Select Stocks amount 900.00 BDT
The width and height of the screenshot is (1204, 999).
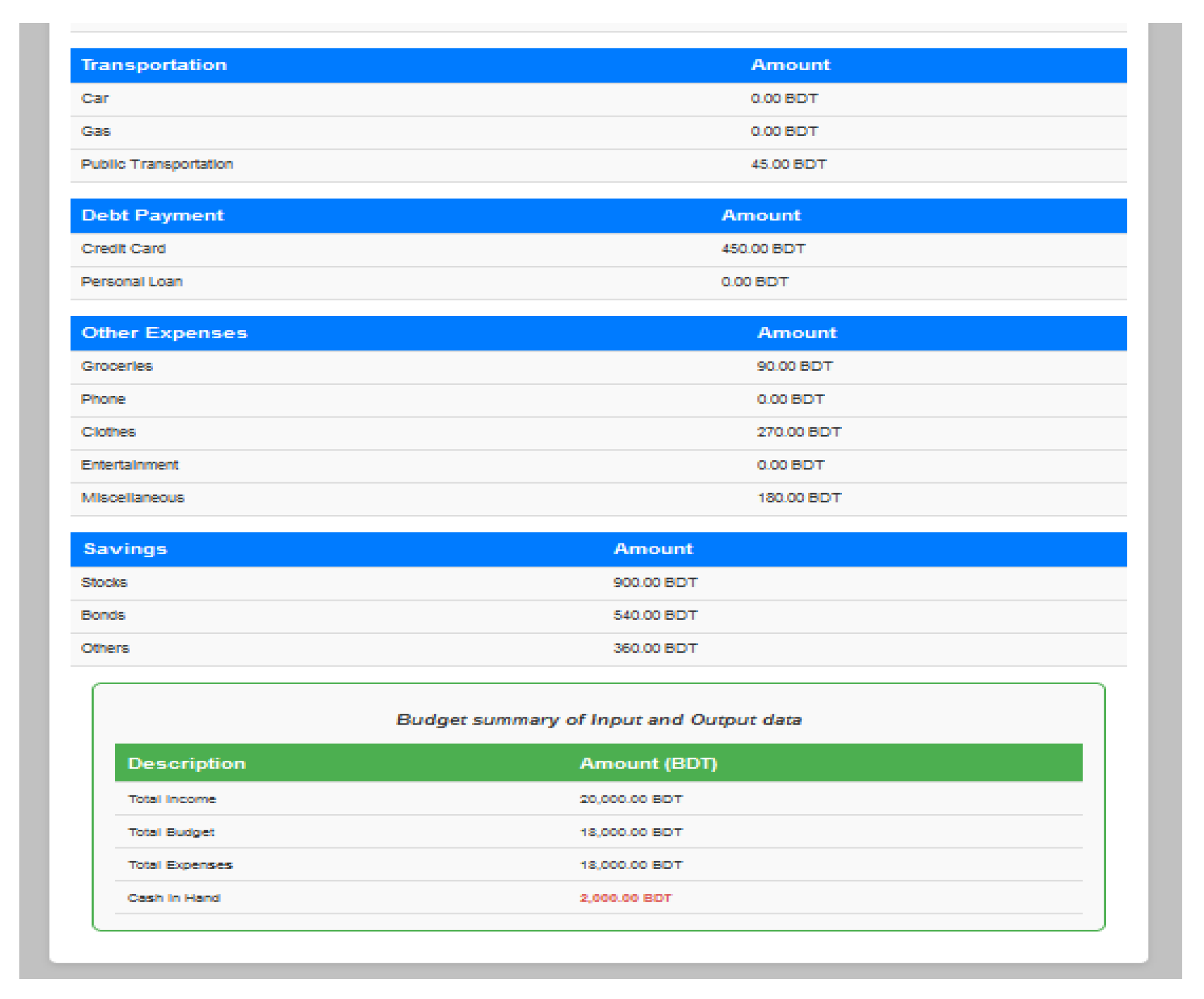point(655,583)
